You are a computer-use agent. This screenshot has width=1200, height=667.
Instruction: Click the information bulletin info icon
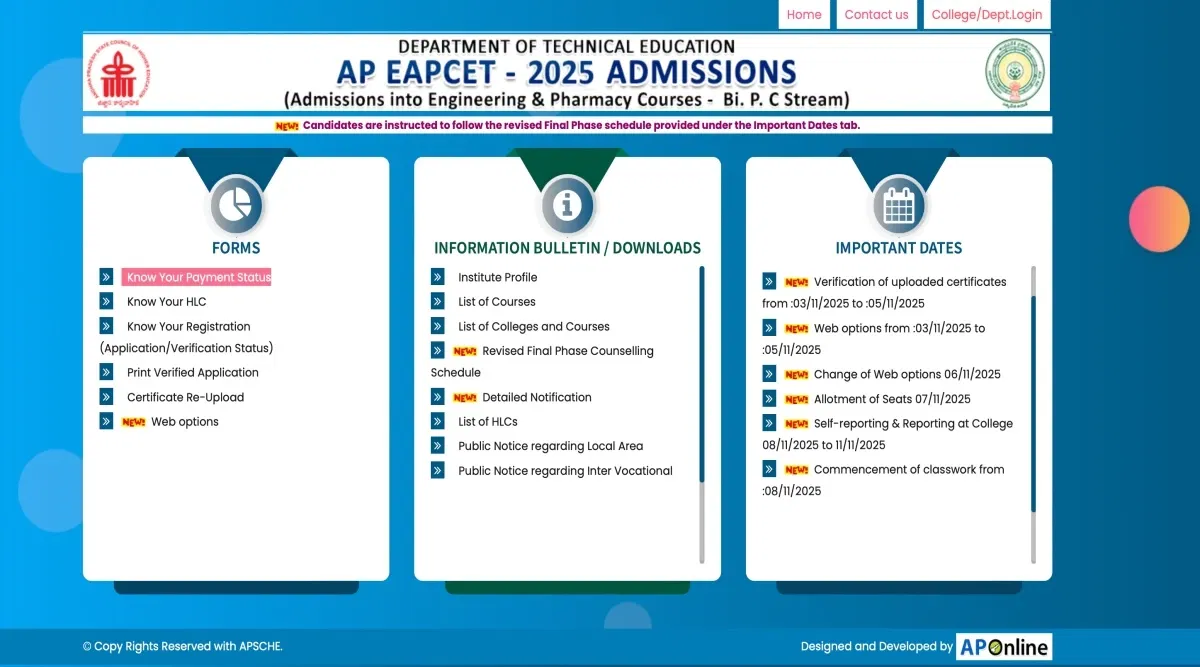click(567, 206)
